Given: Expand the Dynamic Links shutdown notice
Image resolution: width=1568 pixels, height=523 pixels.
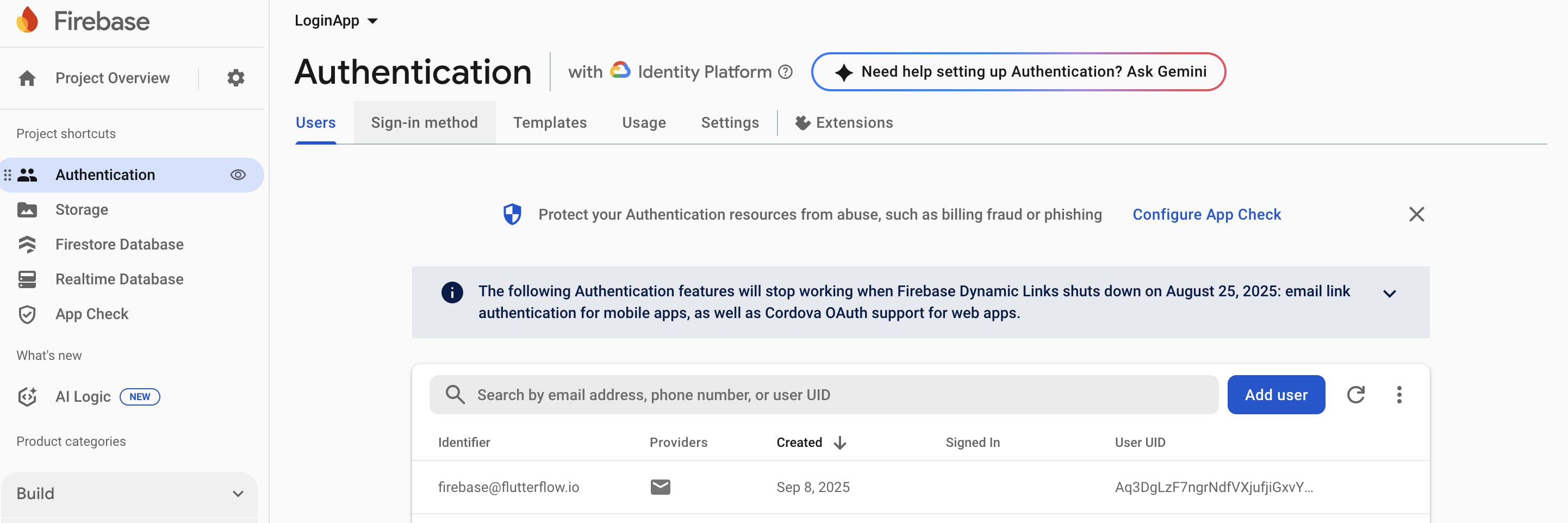Looking at the screenshot, I should tap(1389, 294).
